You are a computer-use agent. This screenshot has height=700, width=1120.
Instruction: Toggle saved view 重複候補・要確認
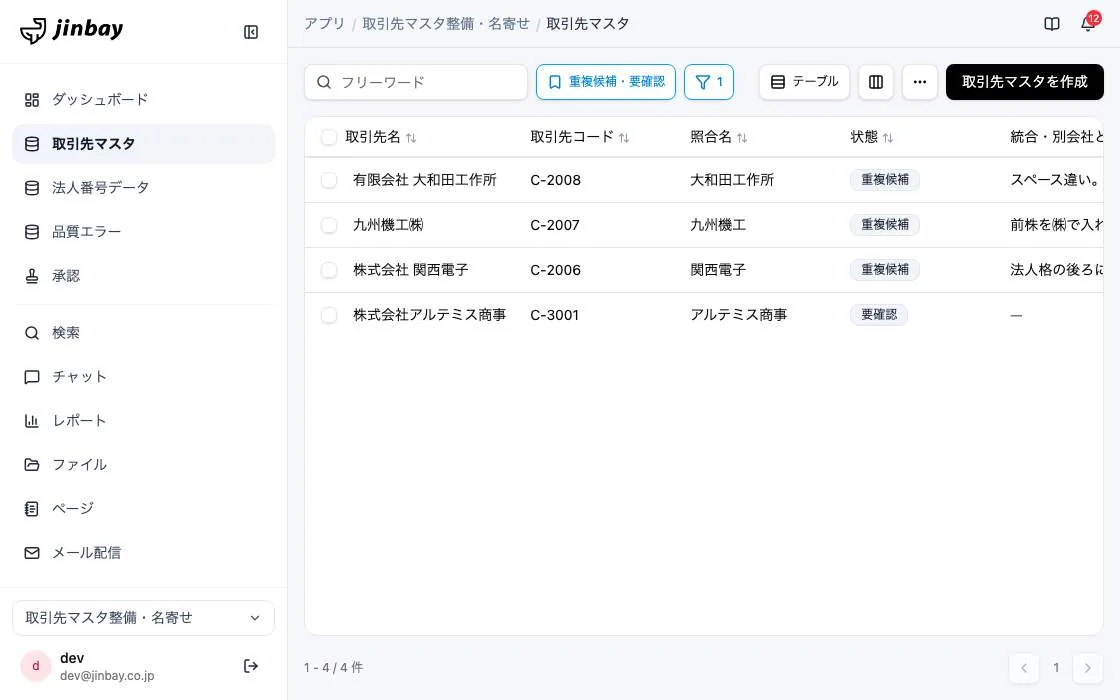point(606,82)
